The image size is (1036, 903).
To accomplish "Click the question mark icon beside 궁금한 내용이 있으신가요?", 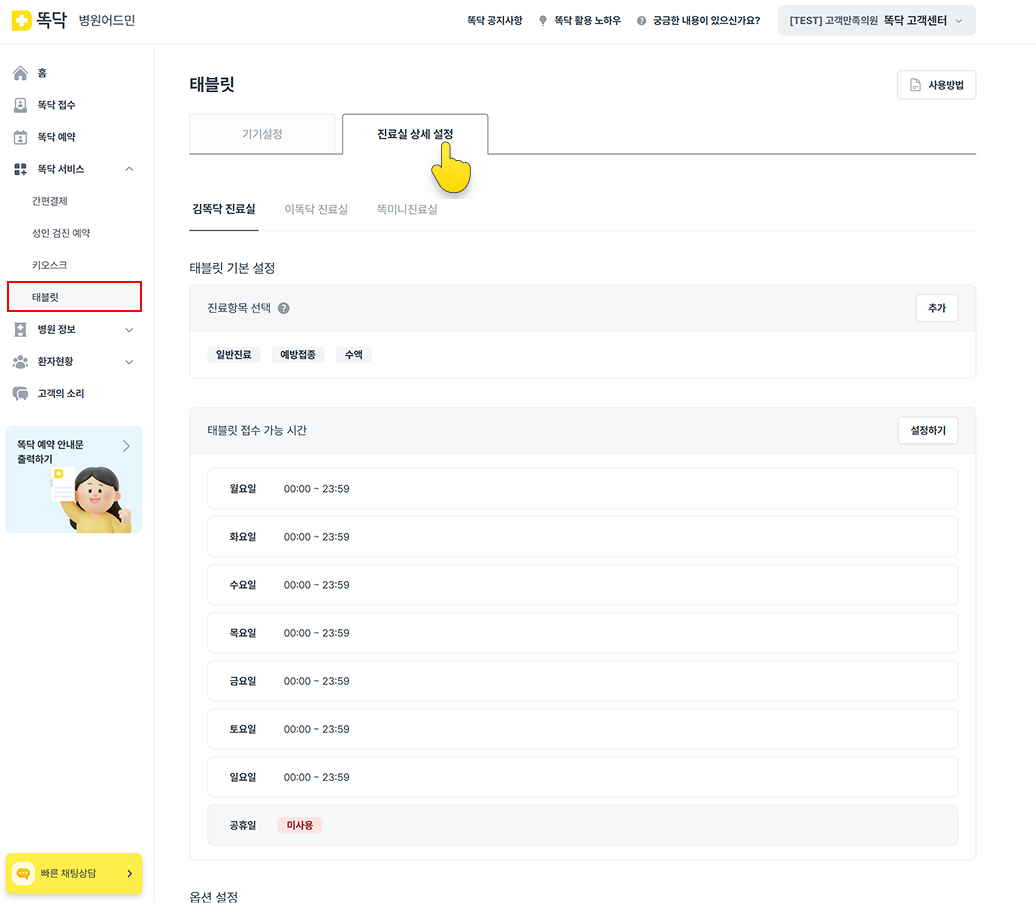I will point(641,20).
